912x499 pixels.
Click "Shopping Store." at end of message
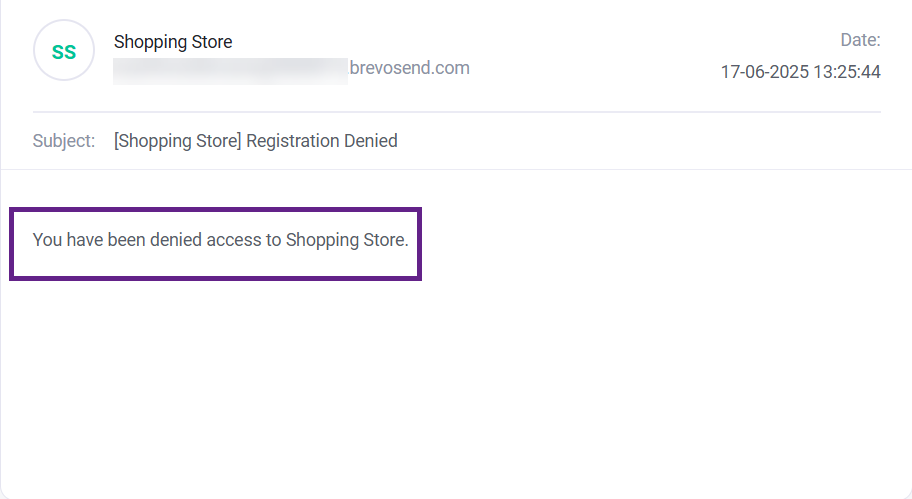(347, 240)
